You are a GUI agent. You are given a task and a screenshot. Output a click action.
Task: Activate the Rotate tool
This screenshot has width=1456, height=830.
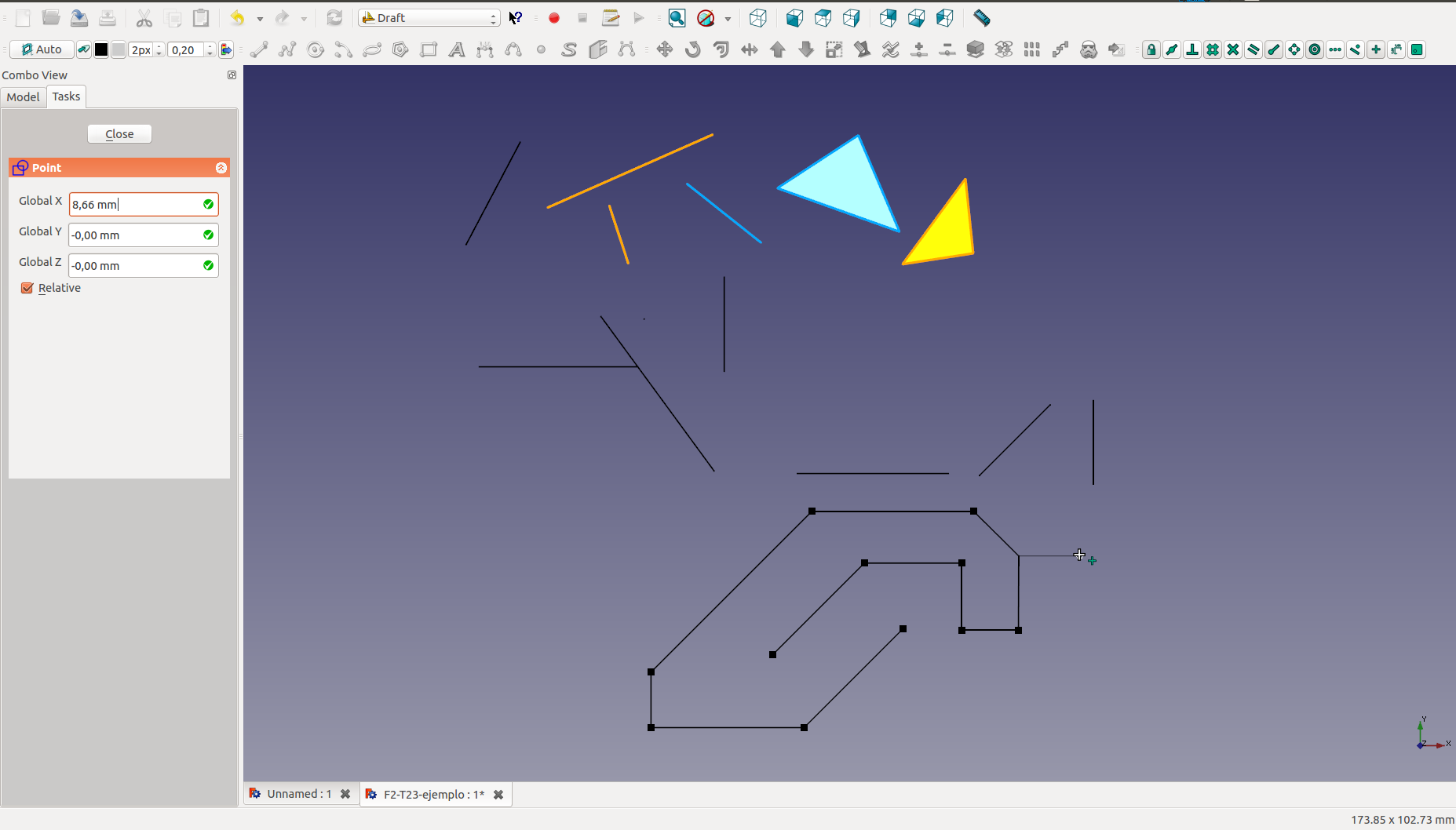[x=692, y=50]
